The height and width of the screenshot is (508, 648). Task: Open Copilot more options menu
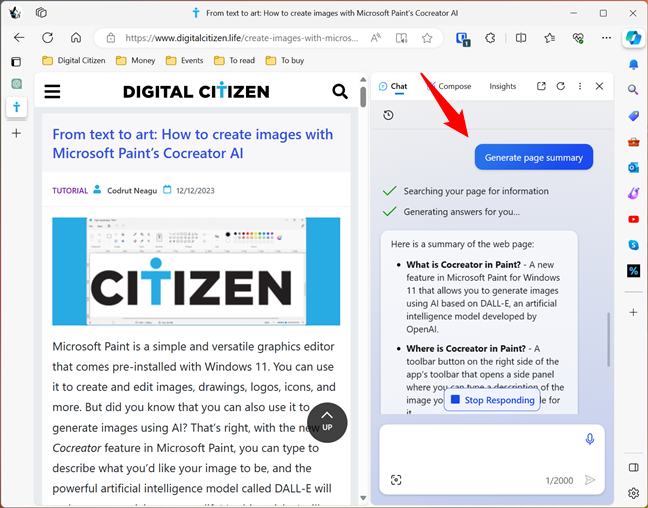point(580,86)
